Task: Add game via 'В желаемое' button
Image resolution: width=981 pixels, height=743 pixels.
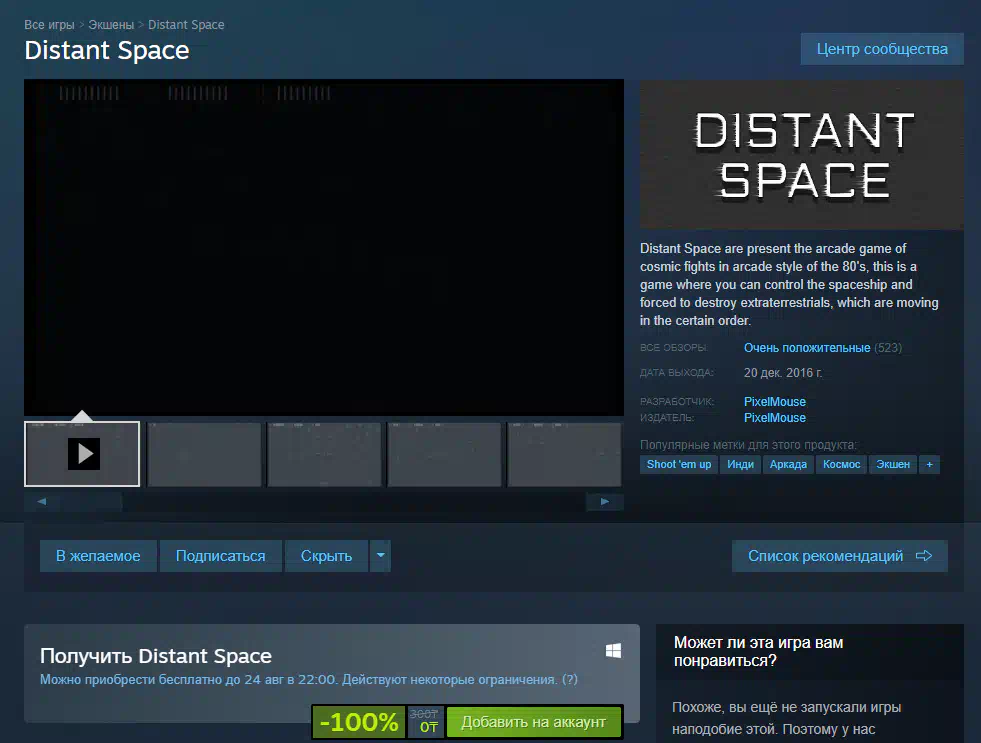Action: 98,556
